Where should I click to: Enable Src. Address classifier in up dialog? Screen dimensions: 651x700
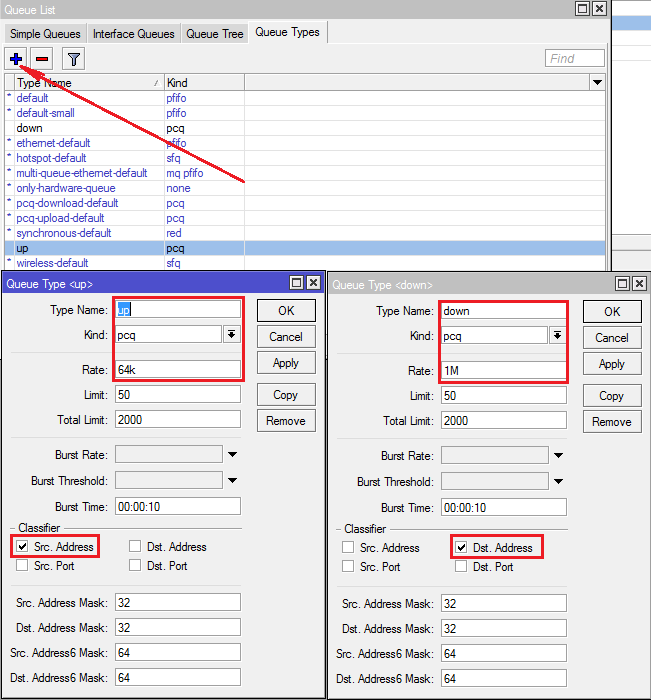pyautogui.click(x=22, y=547)
